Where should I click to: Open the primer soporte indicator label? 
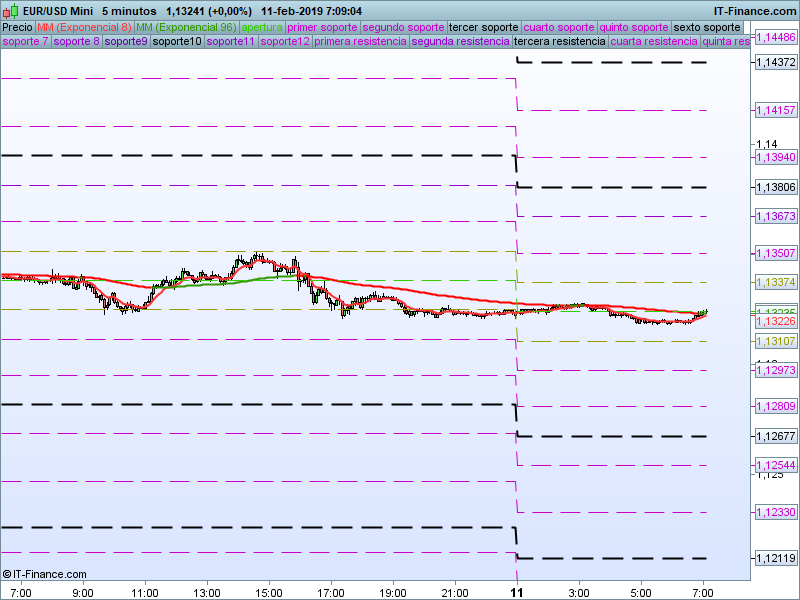322,27
